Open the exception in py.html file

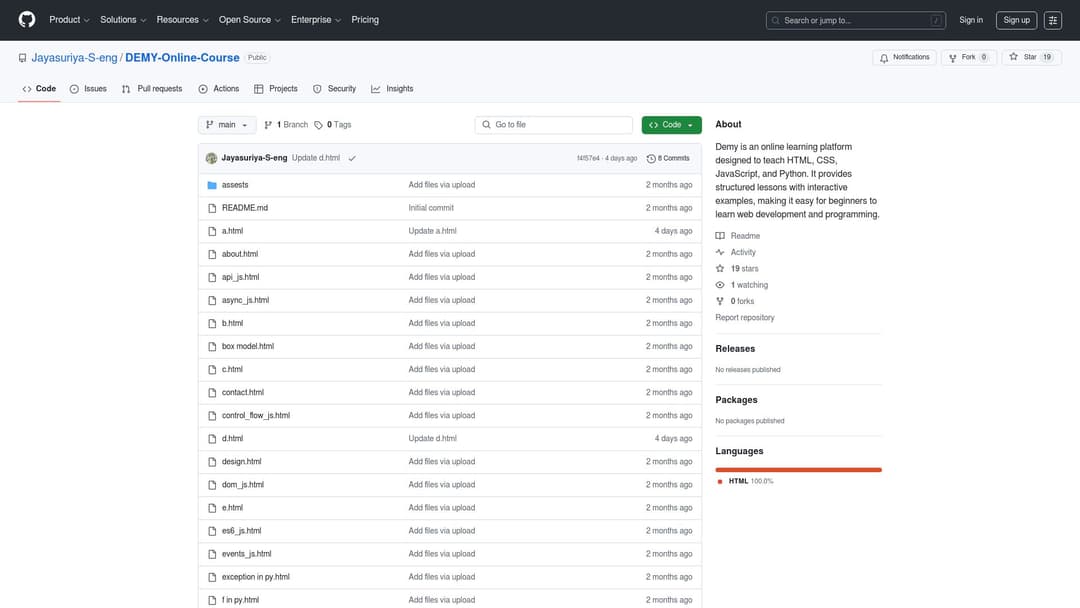[256, 577]
